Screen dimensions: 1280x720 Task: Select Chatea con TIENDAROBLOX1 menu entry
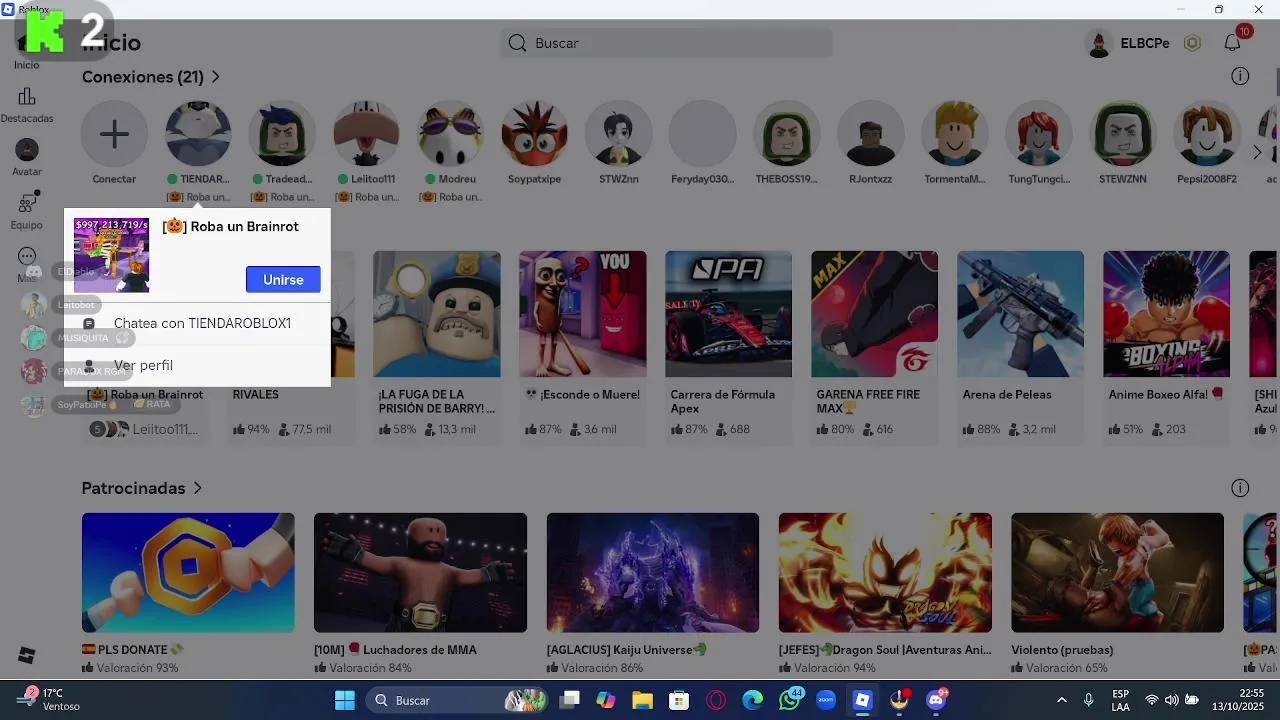click(x=197, y=323)
